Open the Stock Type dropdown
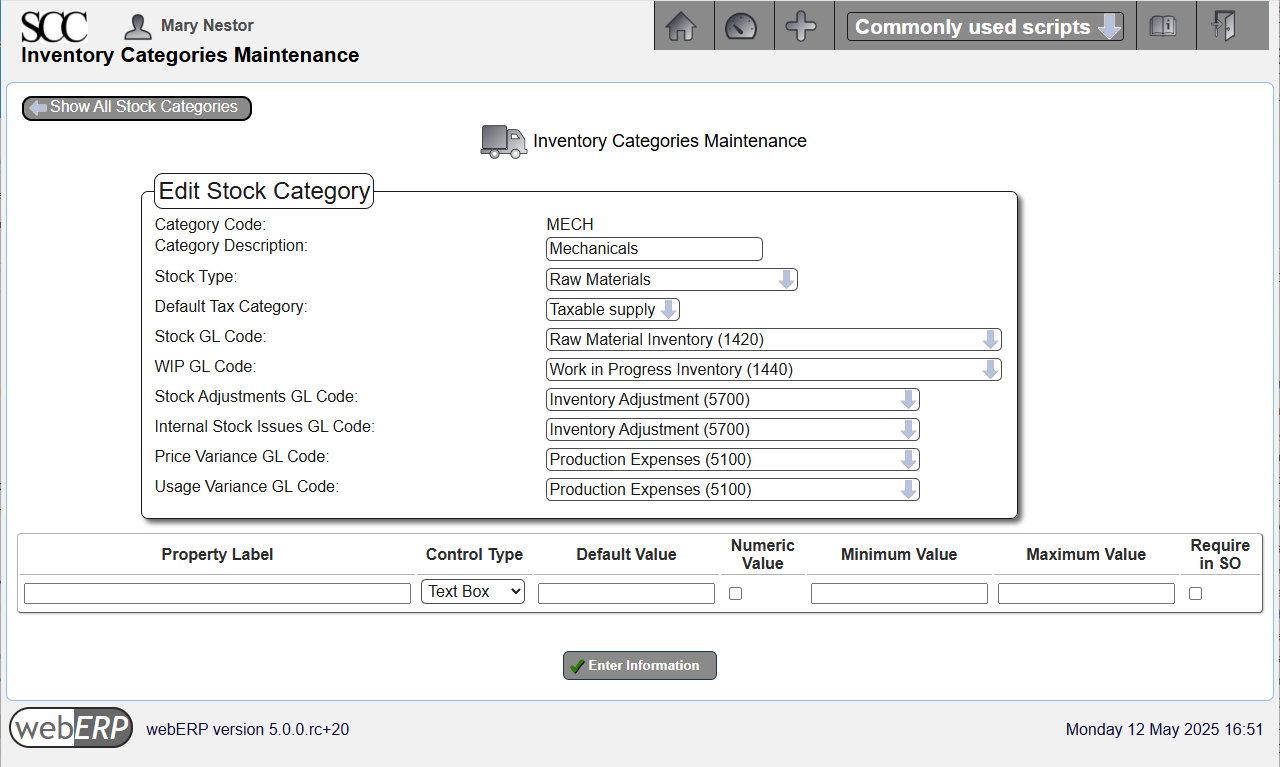 click(x=672, y=279)
